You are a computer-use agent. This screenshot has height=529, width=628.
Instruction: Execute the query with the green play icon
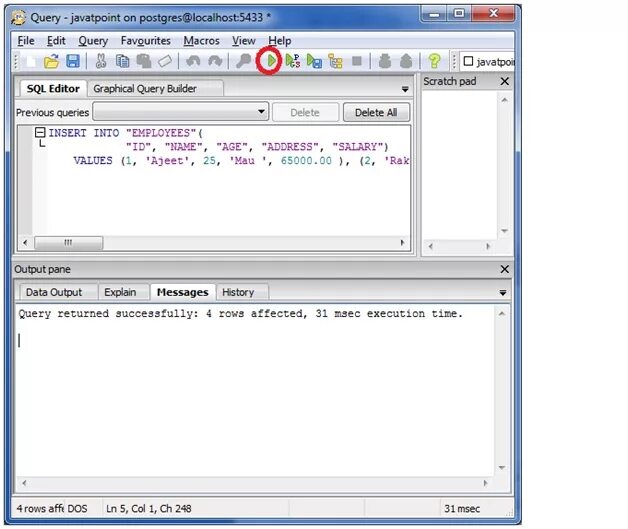[271, 61]
